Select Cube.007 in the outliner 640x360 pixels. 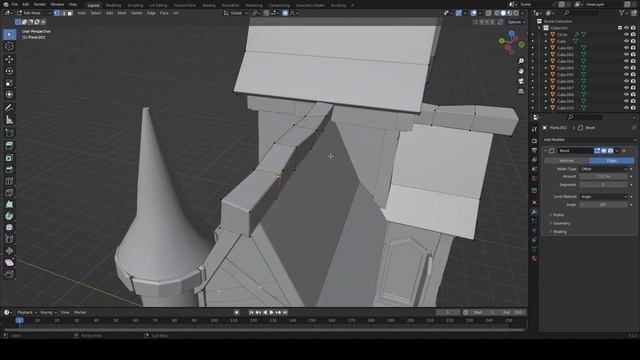(565, 88)
